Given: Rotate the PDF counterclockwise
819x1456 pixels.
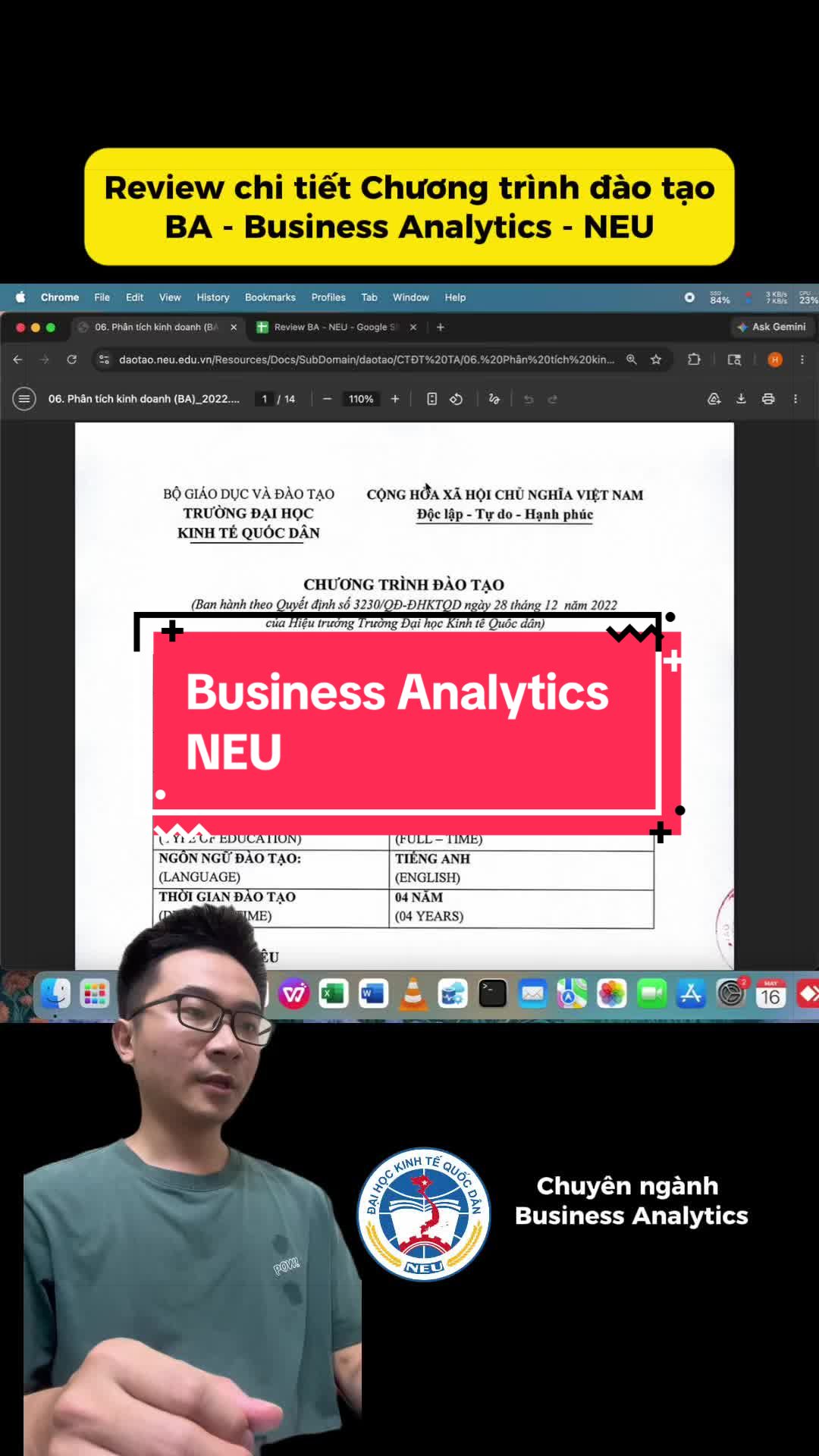Looking at the screenshot, I should [456, 399].
